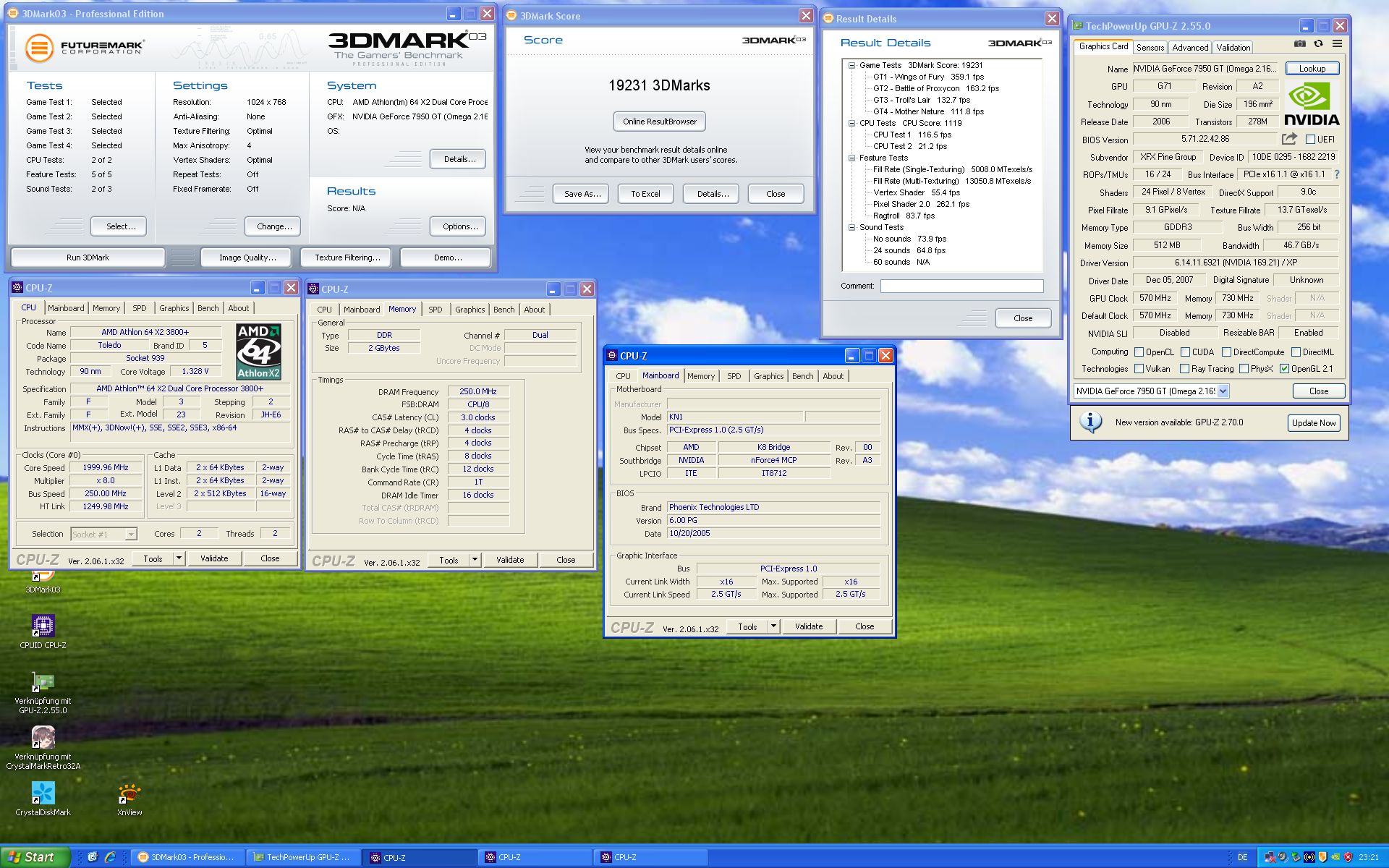Collapse the CPU Tests tree node
Screen dimensions: 1389x868
point(852,123)
